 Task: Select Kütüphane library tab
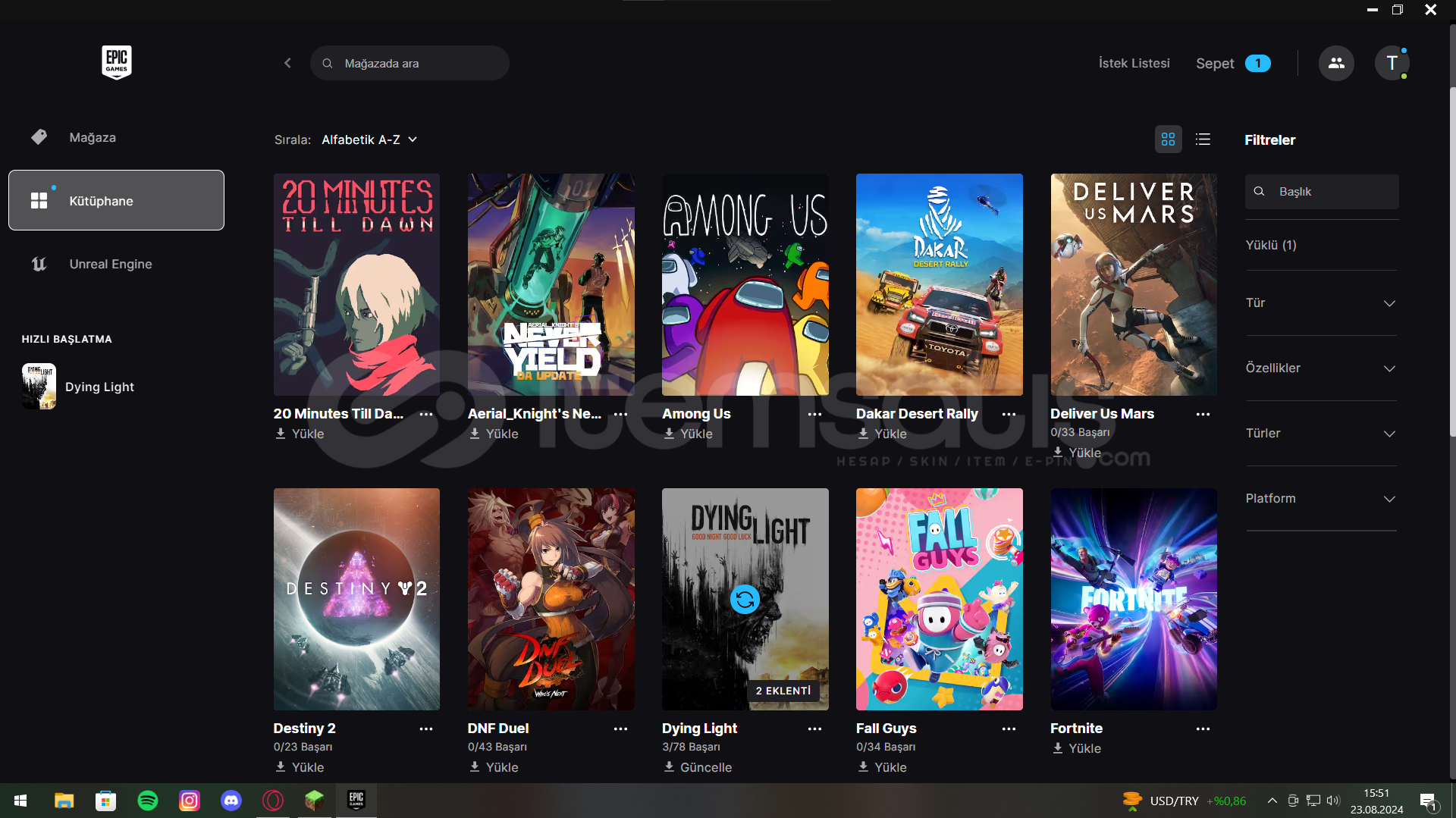116,200
